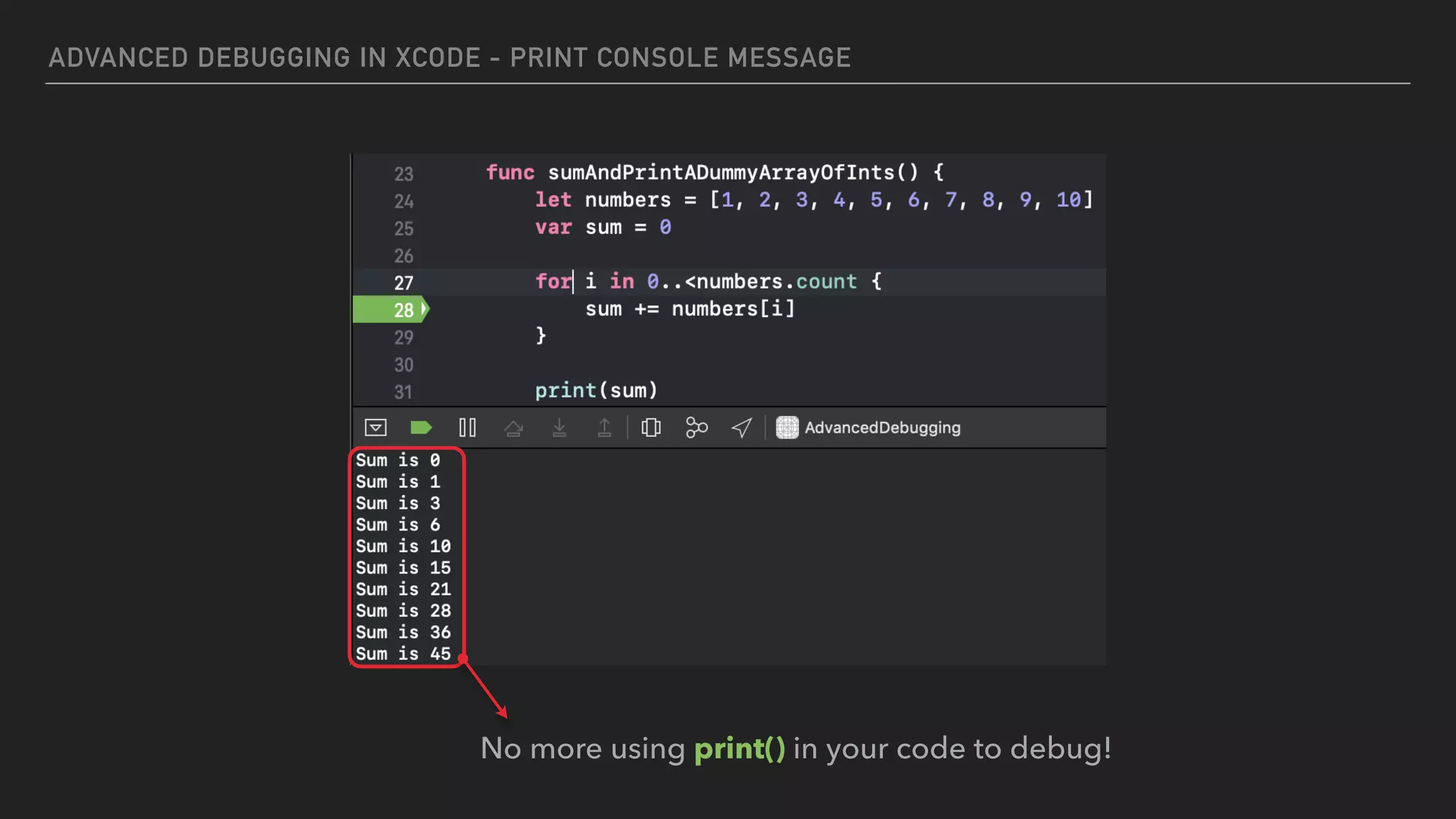The height and width of the screenshot is (819, 1456).
Task: Open the Debug View Hierarchy icon
Action: [x=651, y=427]
